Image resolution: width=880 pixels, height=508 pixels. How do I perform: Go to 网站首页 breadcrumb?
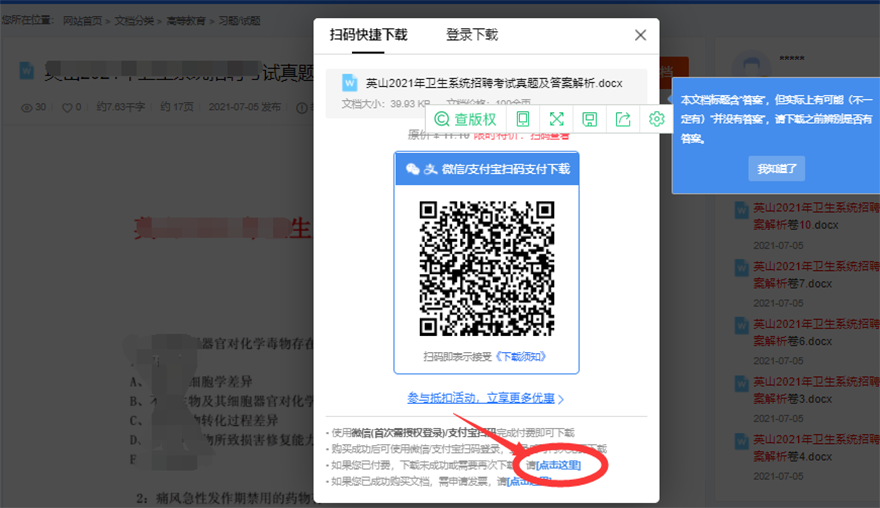[x=82, y=21]
